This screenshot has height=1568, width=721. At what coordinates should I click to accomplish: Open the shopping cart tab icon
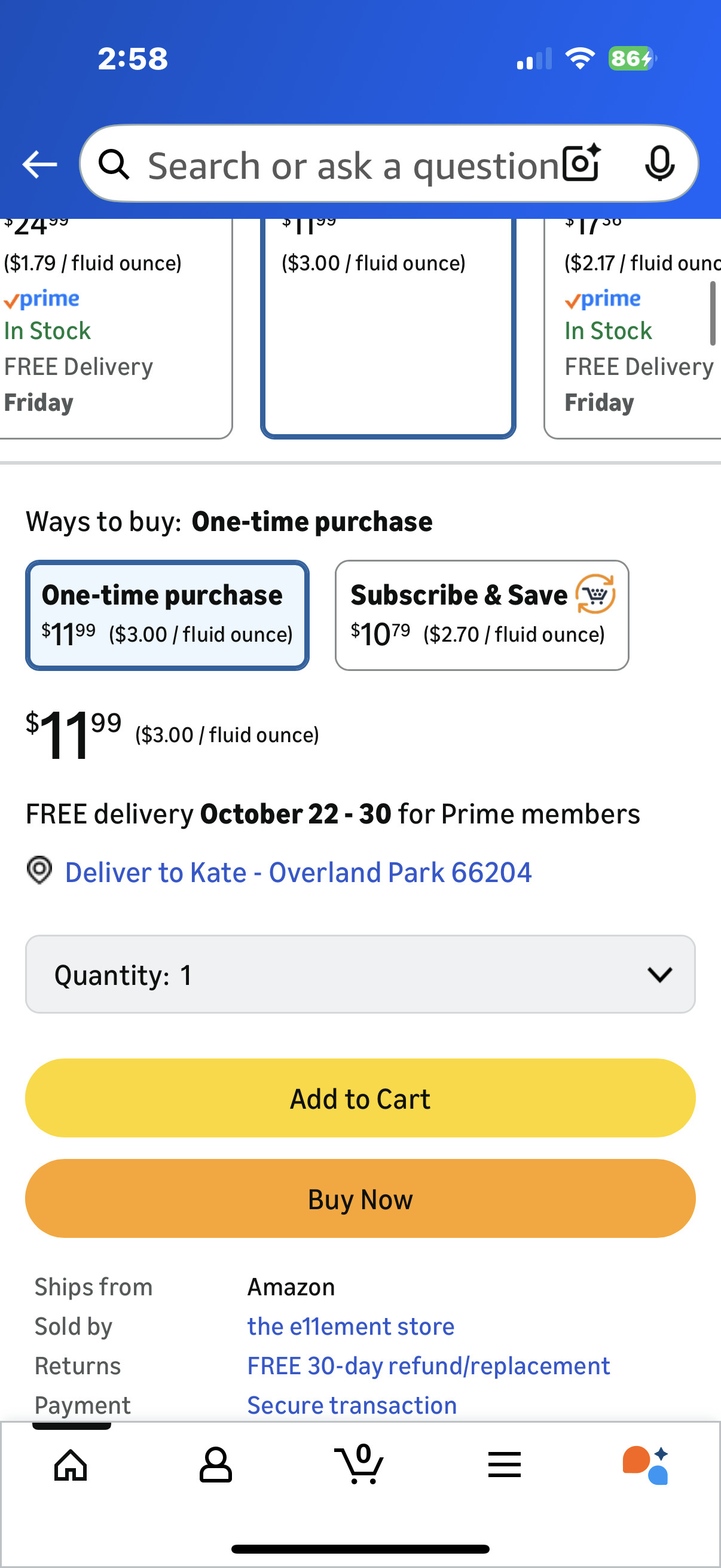(359, 1464)
